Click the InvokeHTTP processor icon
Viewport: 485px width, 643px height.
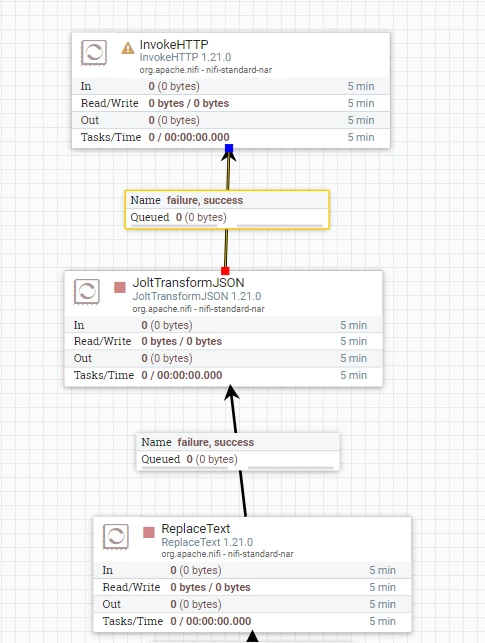point(94,52)
